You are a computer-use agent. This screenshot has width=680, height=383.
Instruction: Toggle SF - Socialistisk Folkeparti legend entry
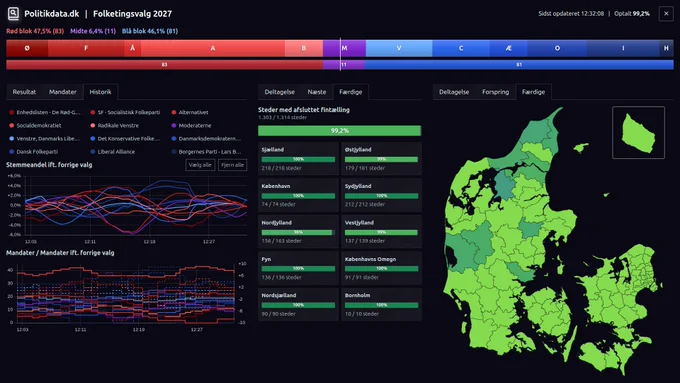(125, 112)
